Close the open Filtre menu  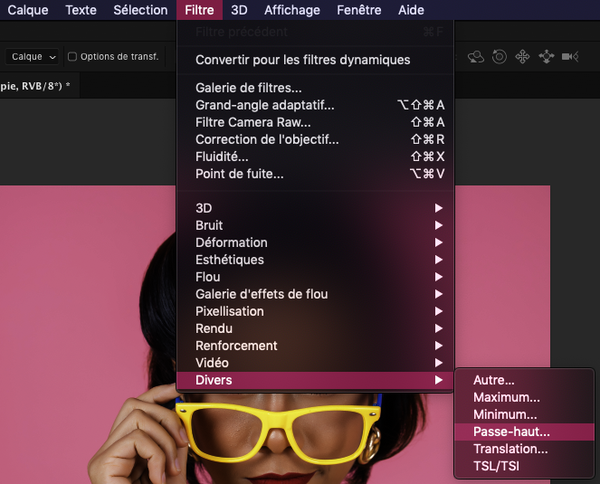point(199,10)
